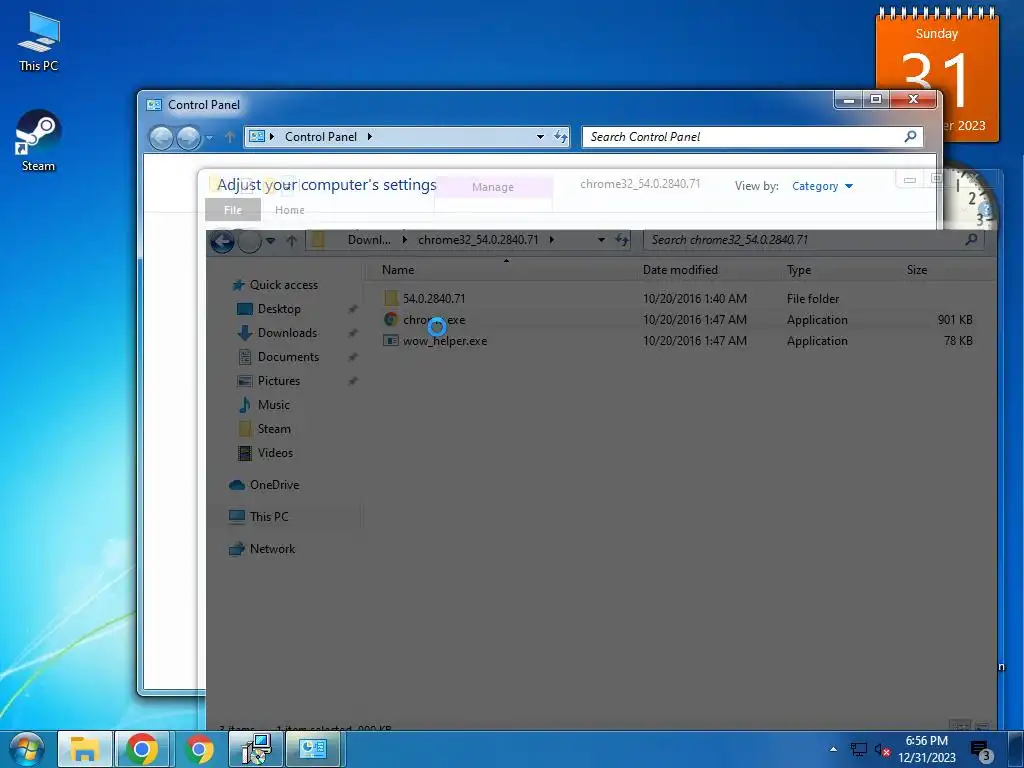The width and height of the screenshot is (1024, 768).
Task: Click Control Panel back button
Action: 161,138
